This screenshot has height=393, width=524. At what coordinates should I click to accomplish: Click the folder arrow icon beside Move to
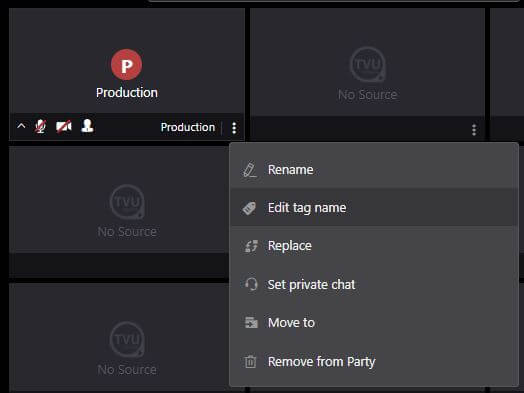pyautogui.click(x=251, y=322)
